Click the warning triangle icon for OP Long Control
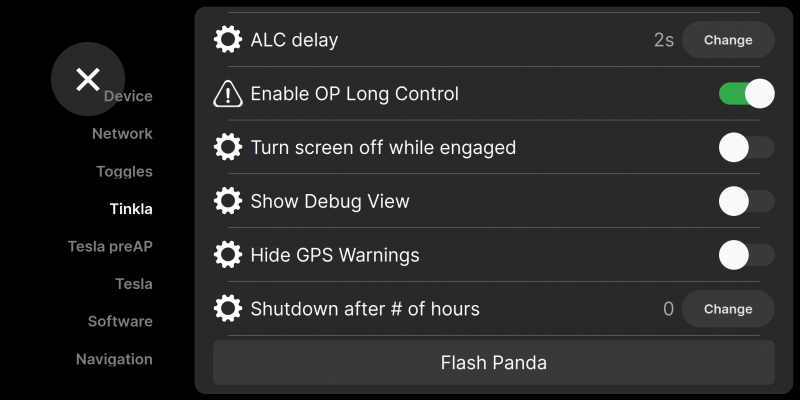This screenshot has height=400, width=800. pos(228,94)
